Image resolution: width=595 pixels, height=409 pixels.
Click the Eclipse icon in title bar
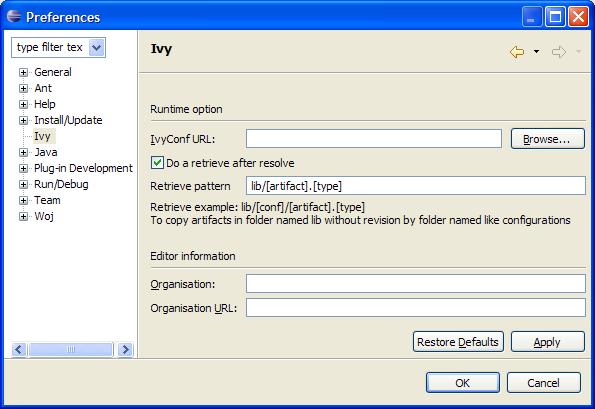(x=14, y=17)
